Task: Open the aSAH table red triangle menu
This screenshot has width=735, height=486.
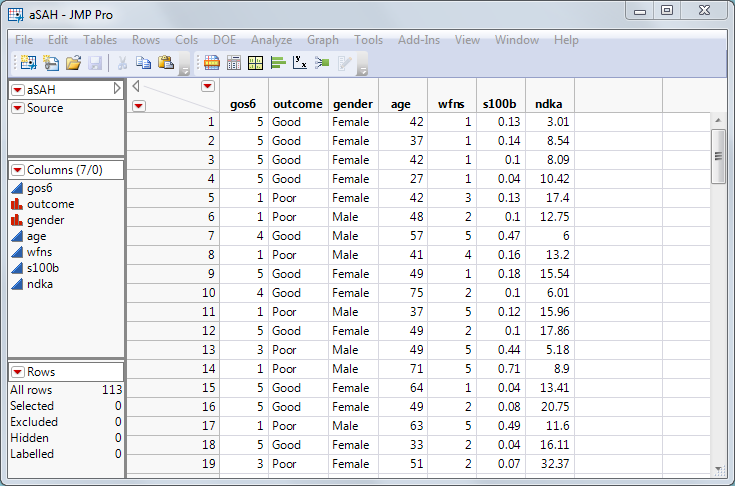Action: click(x=18, y=90)
